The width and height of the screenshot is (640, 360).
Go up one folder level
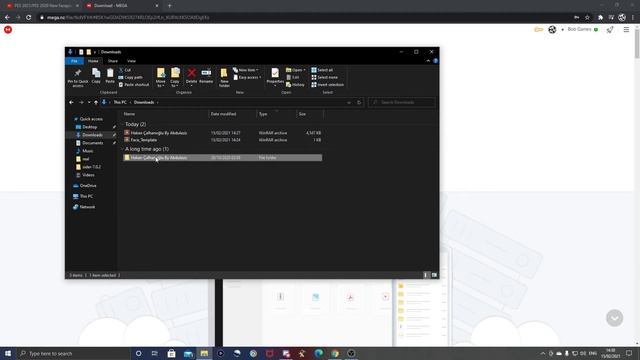click(96, 102)
